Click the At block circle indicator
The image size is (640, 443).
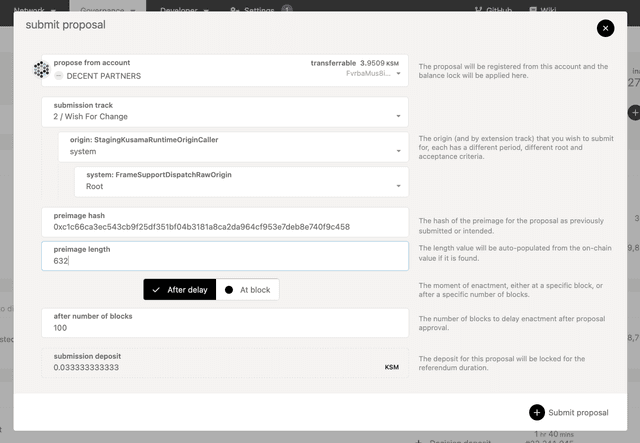point(229,290)
